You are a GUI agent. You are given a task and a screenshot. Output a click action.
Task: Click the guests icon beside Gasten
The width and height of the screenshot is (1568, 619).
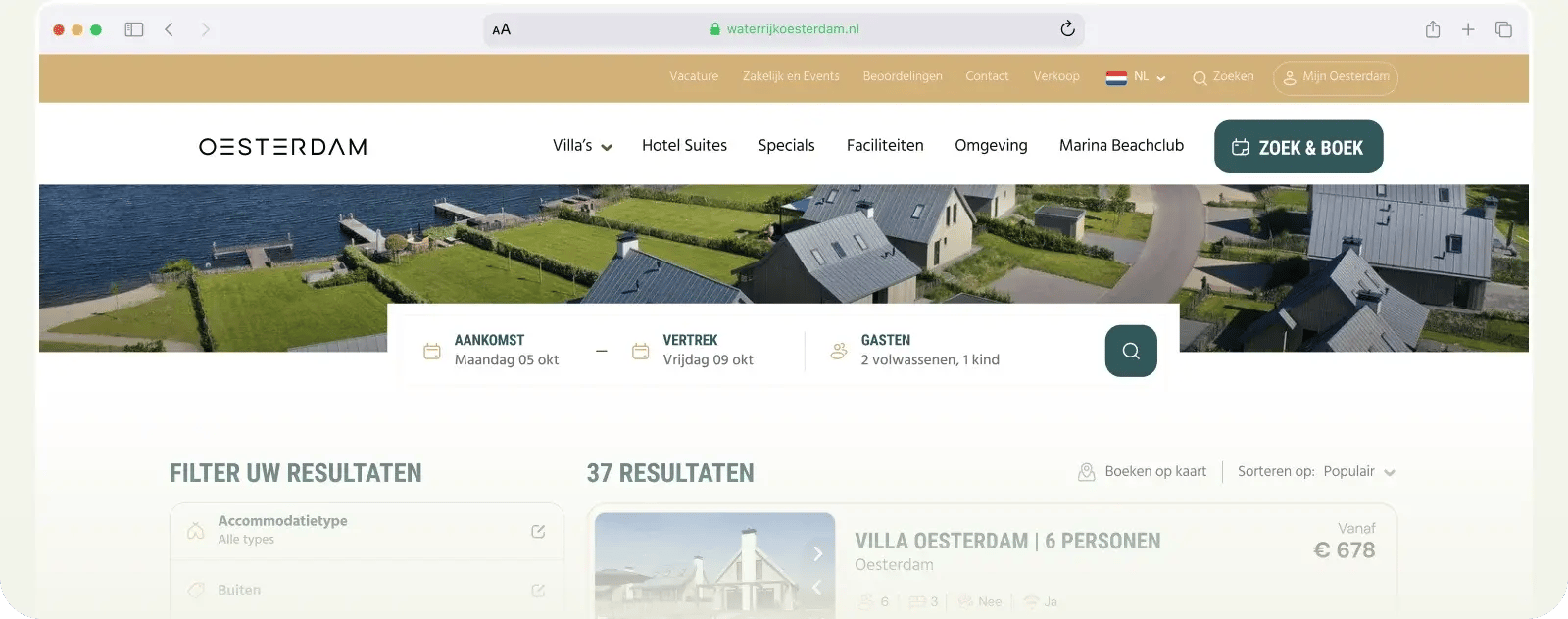tap(839, 351)
